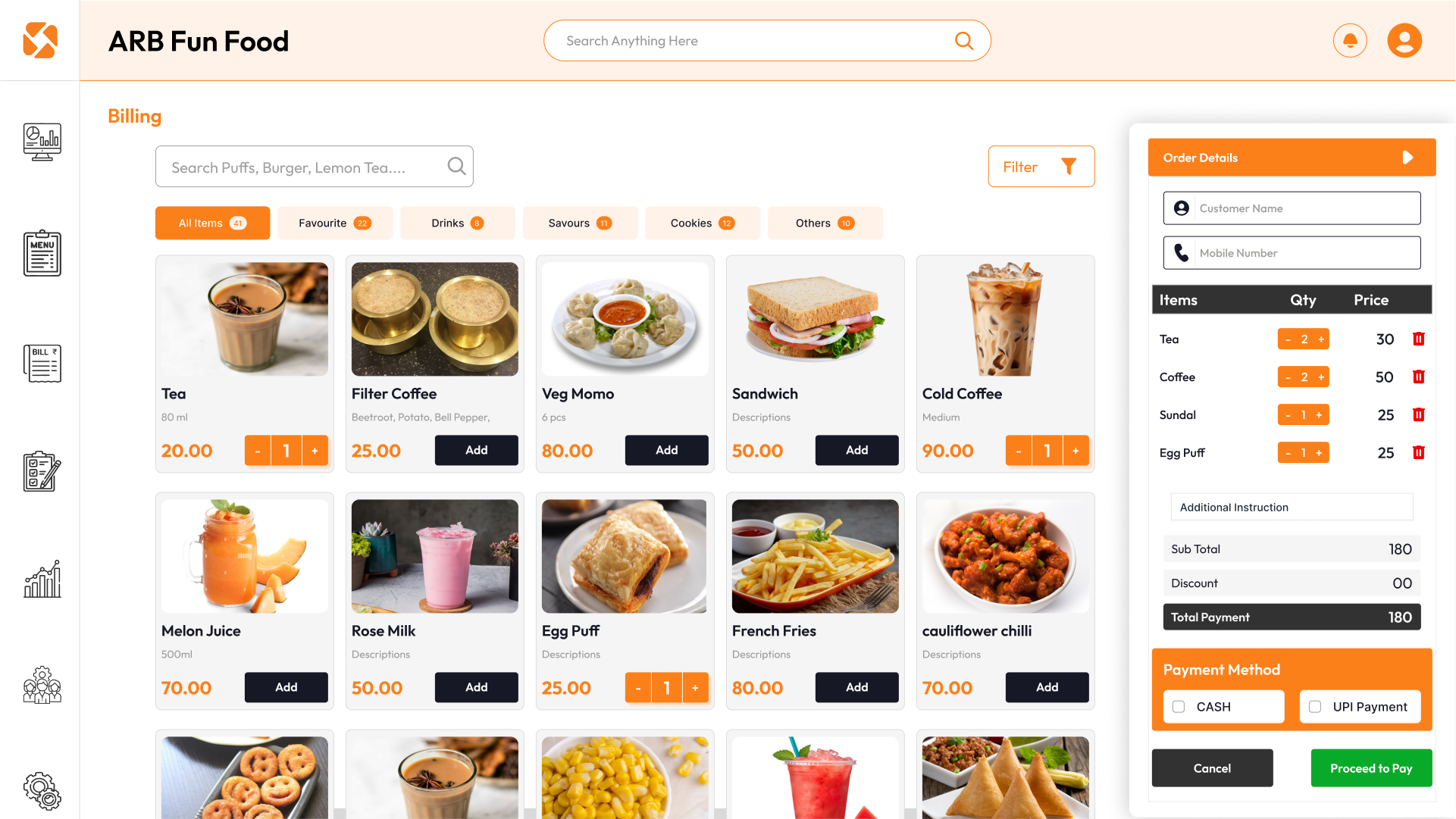Click the Customer Name input field
This screenshot has height=819, width=1456.
1292,208
